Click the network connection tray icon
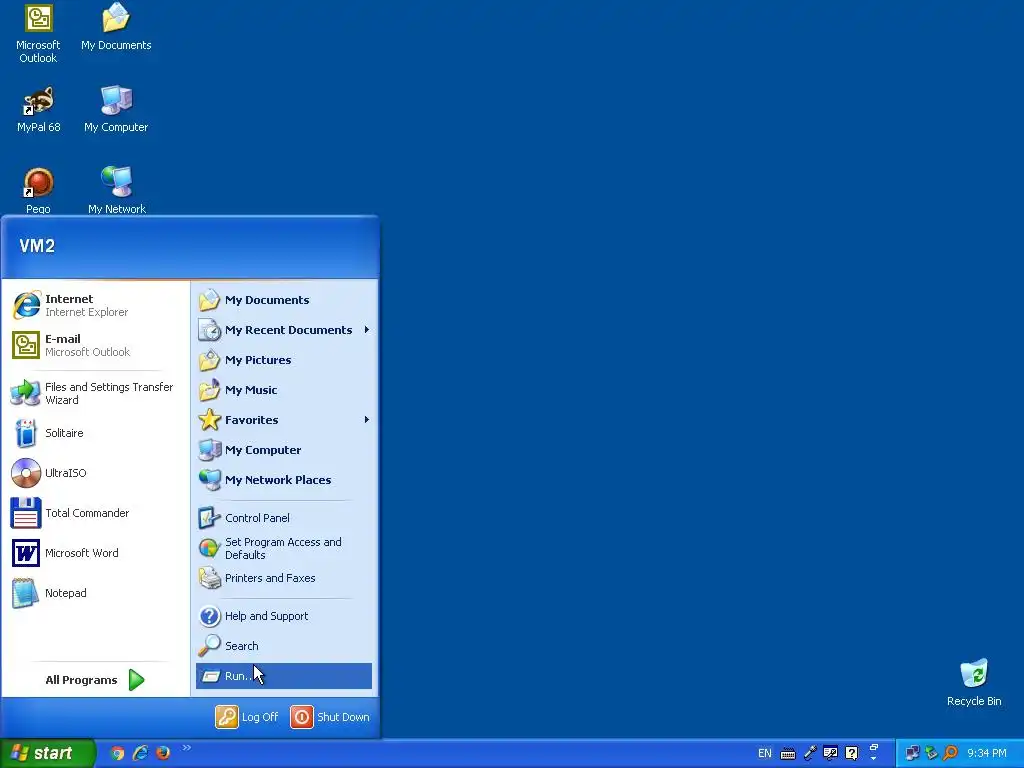This screenshot has height=768, width=1024. click(x=912, y=754)
